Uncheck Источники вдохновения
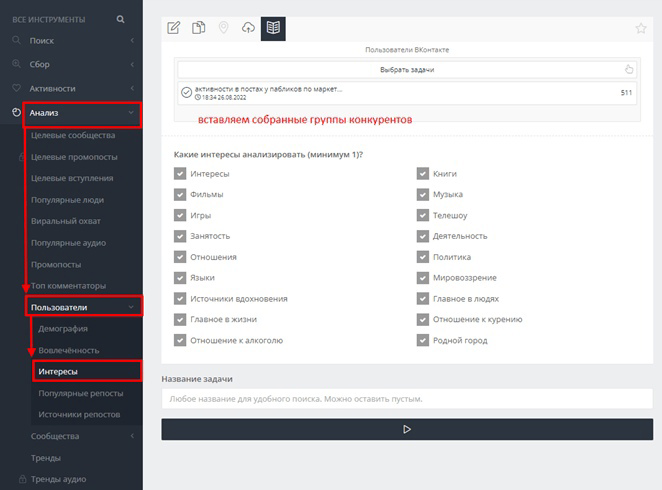662x490 pixels. point(180,298)
